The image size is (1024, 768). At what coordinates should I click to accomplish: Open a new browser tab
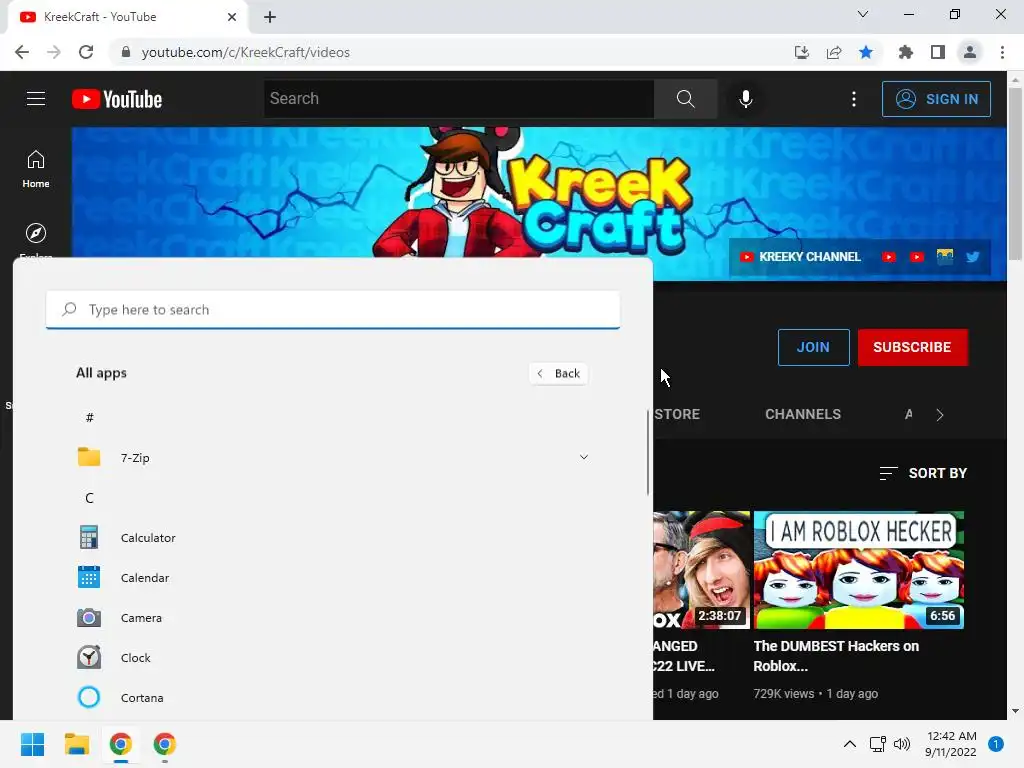(270, 17)
